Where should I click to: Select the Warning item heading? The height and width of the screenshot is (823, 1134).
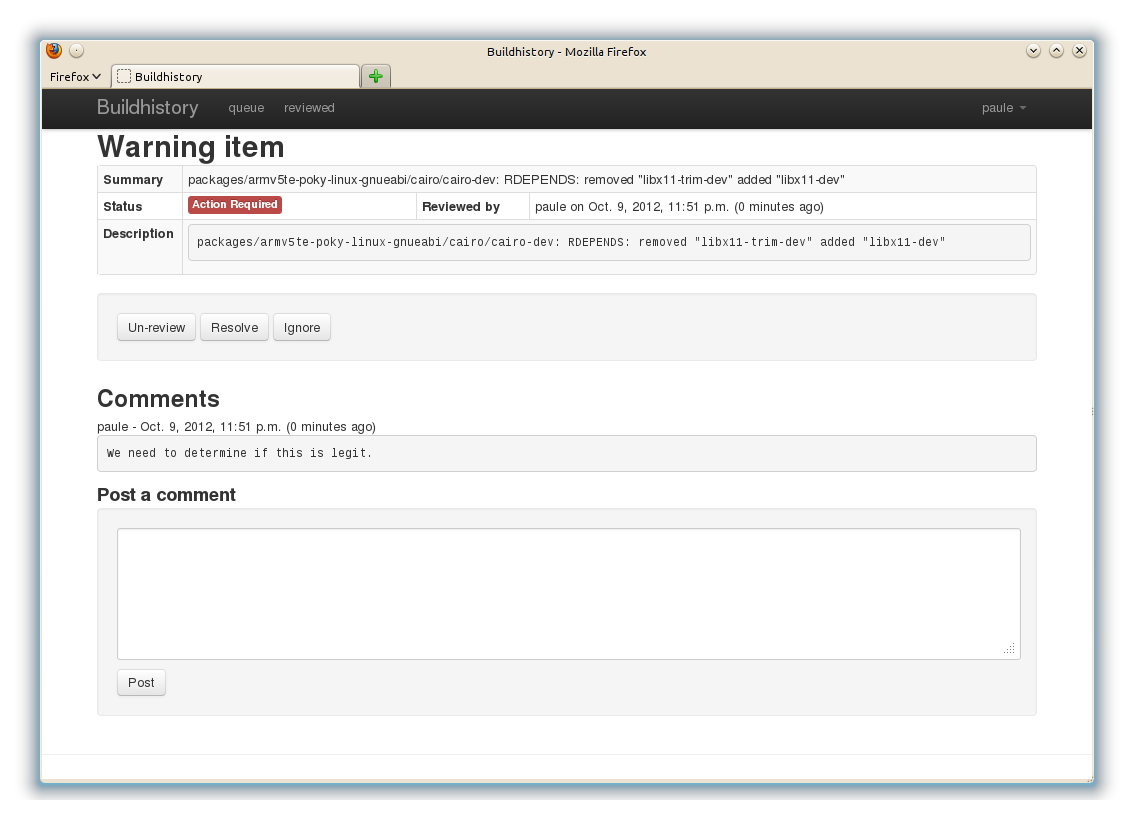click(191, 147)
